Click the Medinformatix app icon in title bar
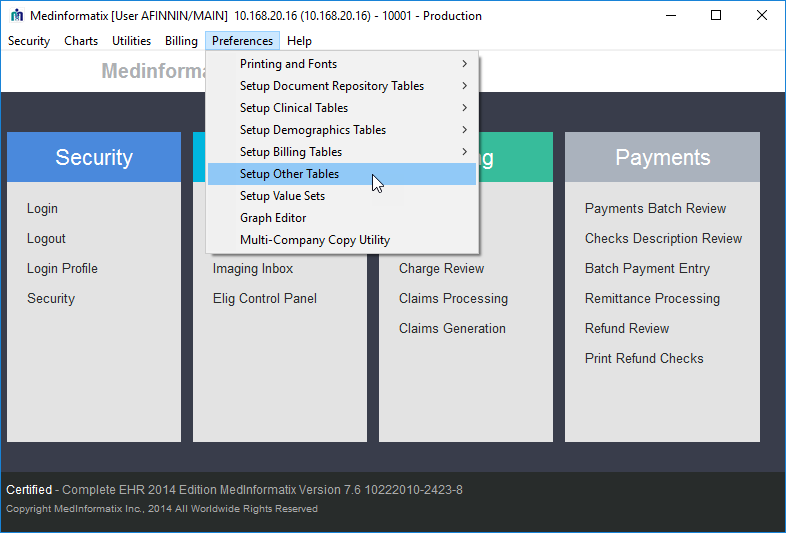 16,16
